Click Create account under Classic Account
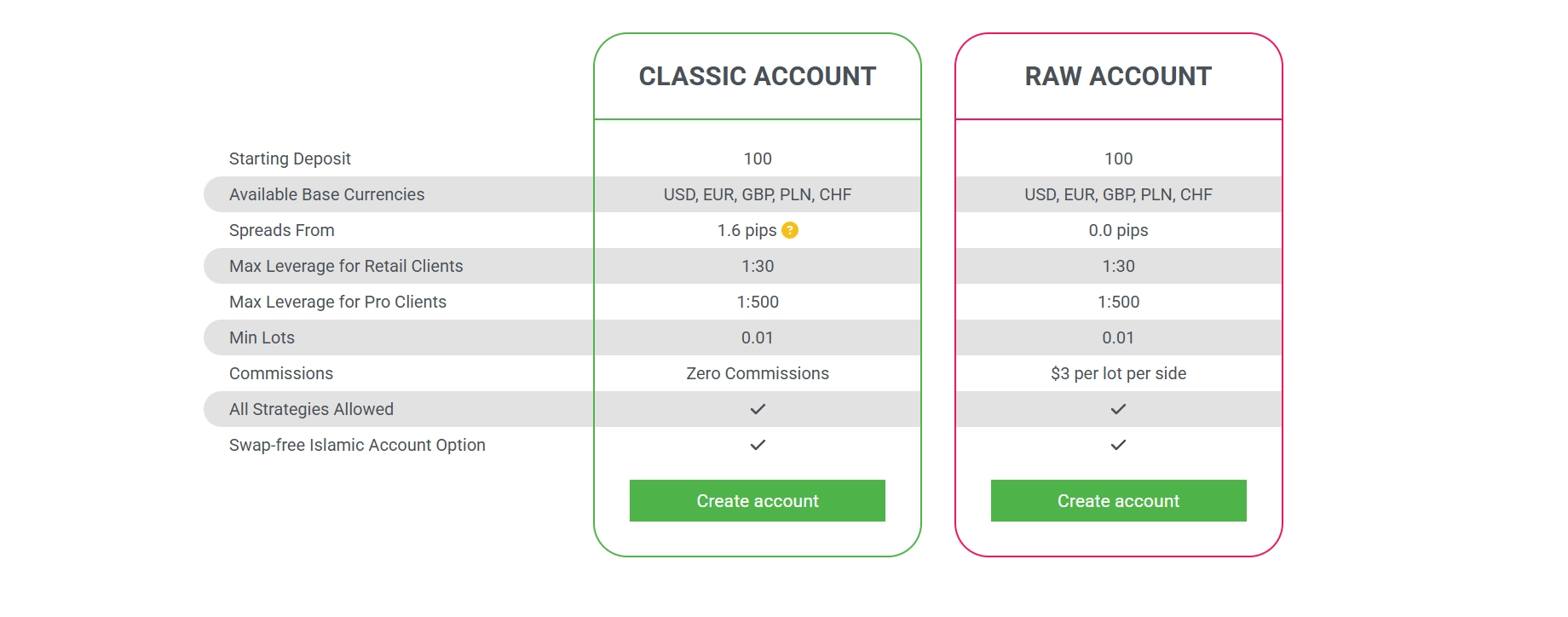This screenshot has height=617, width=1568. (x=757, y=501)
